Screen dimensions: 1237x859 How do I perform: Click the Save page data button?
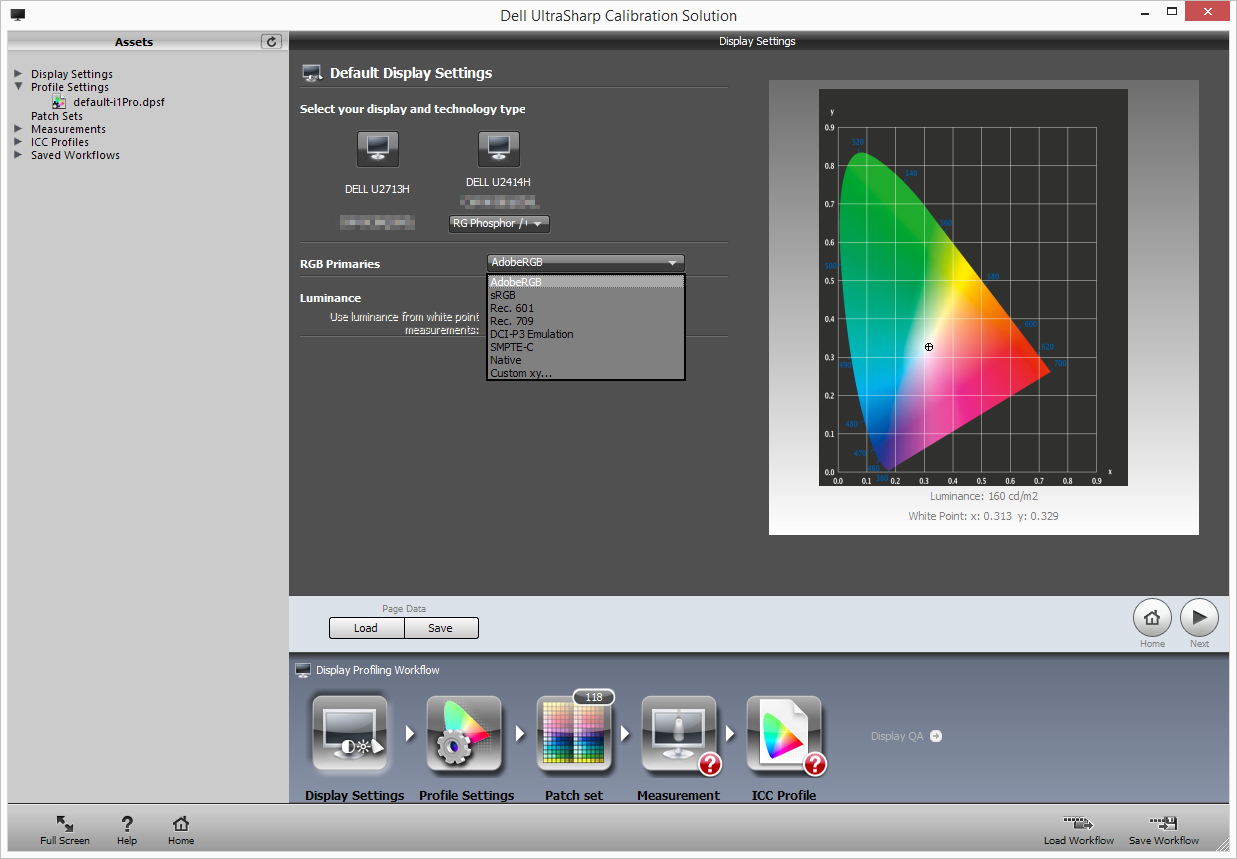pos(441,628)
